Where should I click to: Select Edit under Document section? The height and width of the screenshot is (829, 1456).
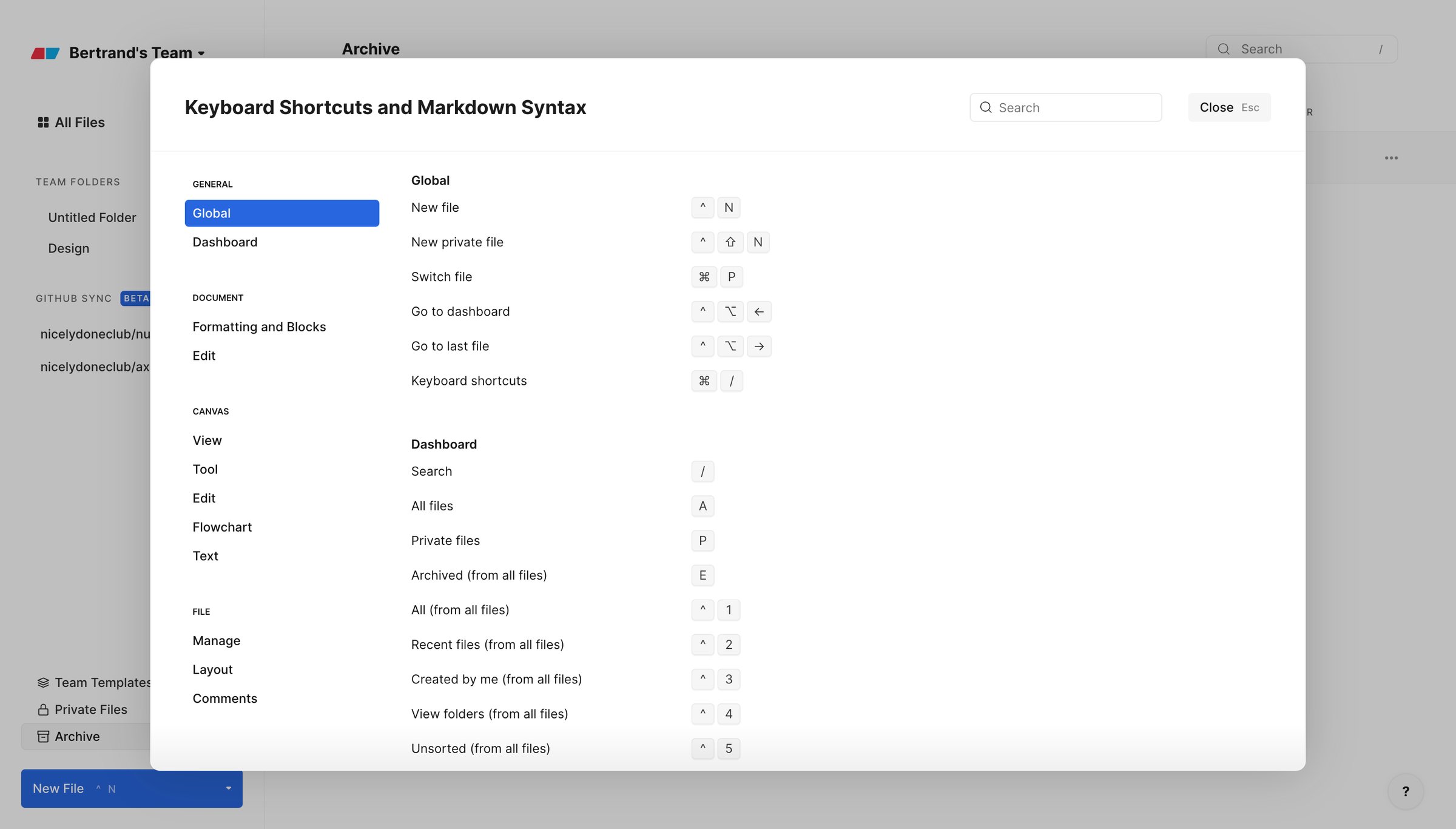point(204,356)
